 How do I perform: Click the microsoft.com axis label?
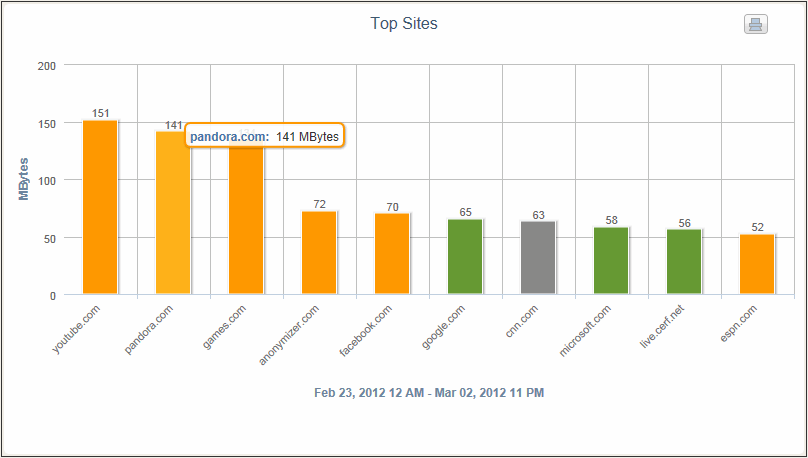tap(585, 330)
